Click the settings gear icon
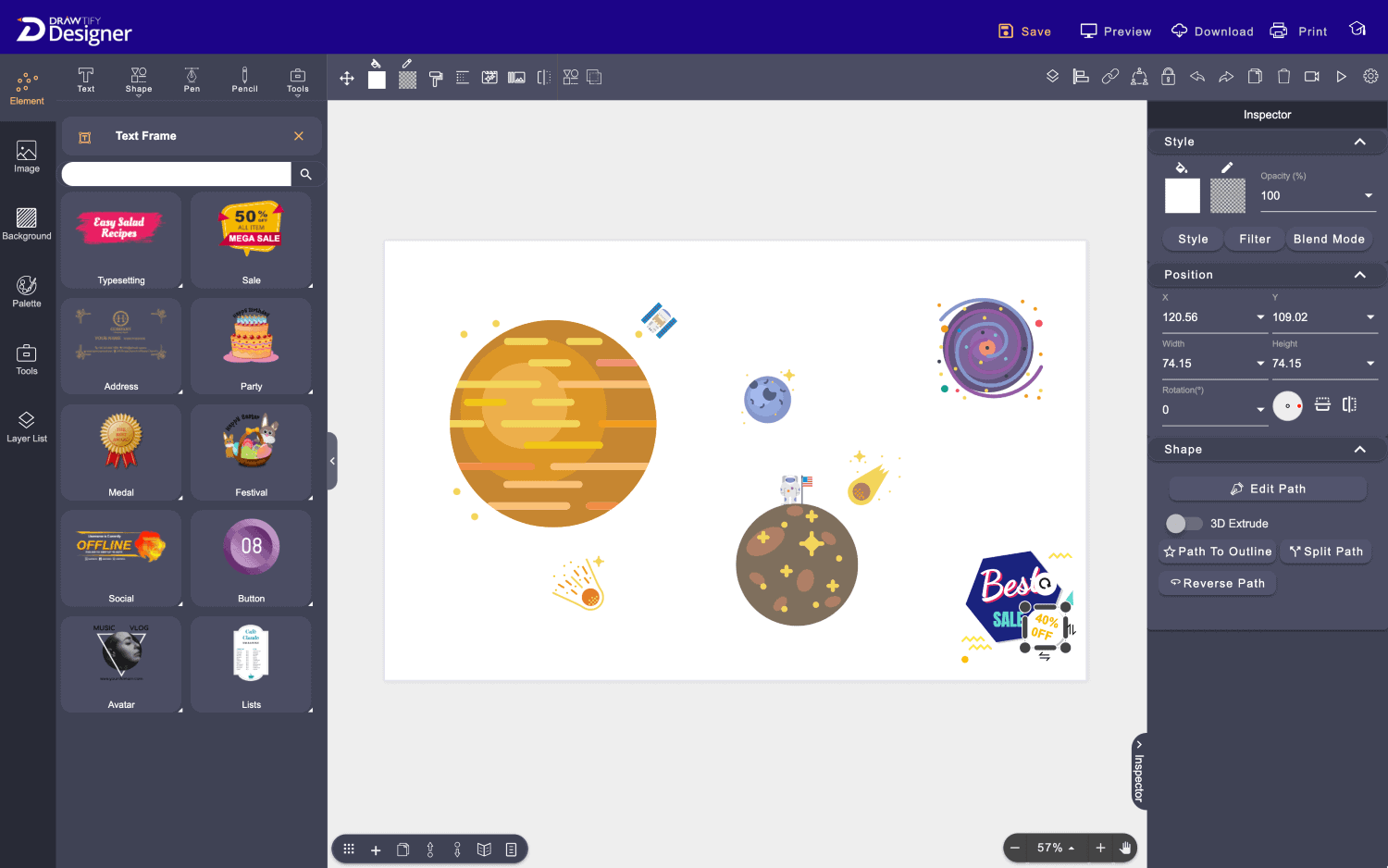The image size is (1388, 868). tap(1370, 77)
